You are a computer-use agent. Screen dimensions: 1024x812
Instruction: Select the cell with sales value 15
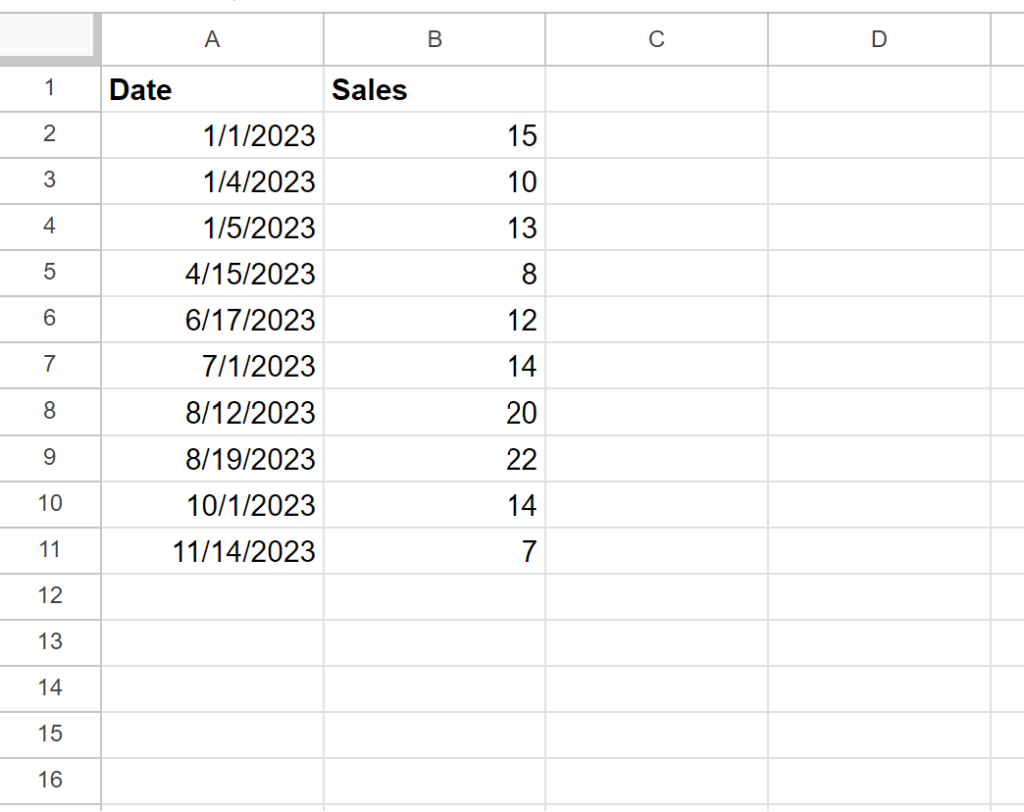pyautogui.click(x=434, y=136)
